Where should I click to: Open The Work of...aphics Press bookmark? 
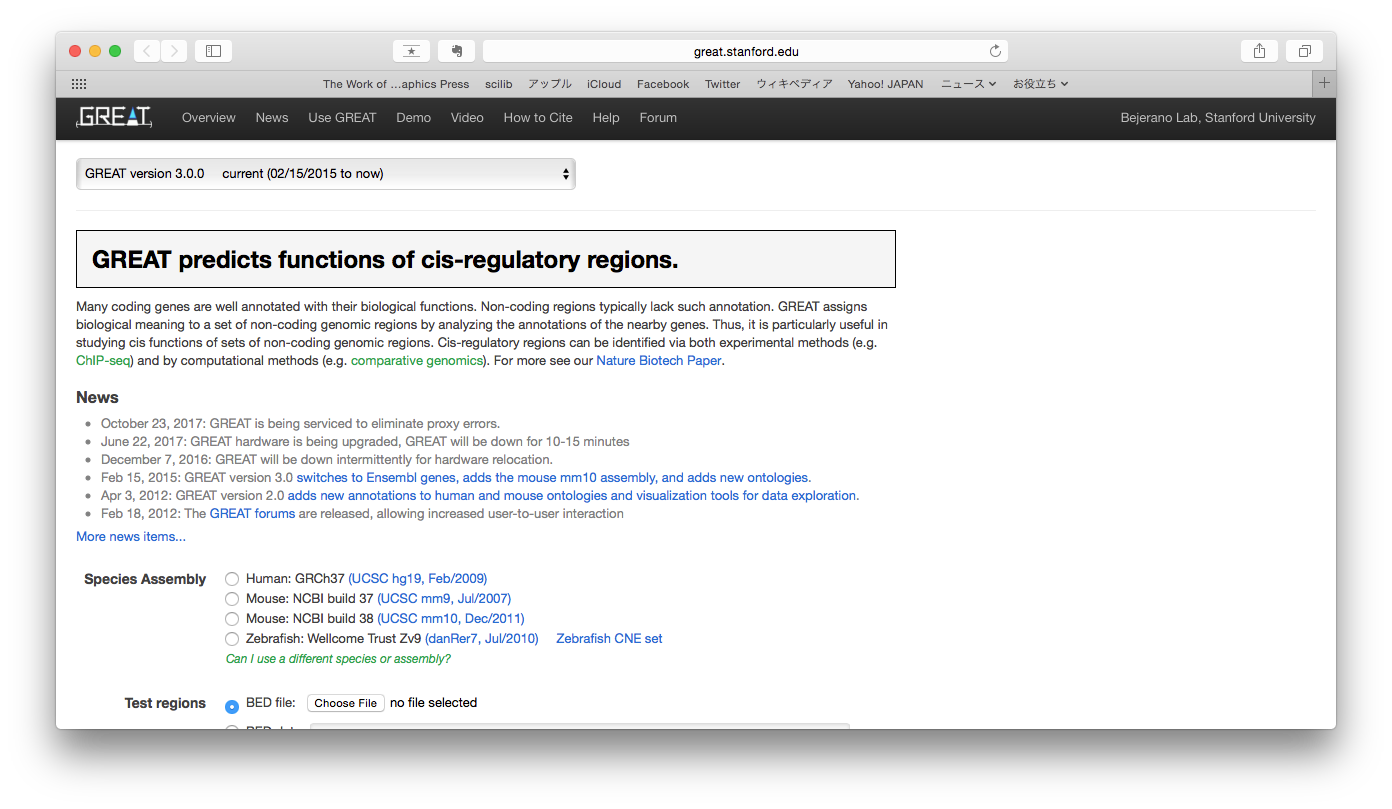tap(396, 84)
